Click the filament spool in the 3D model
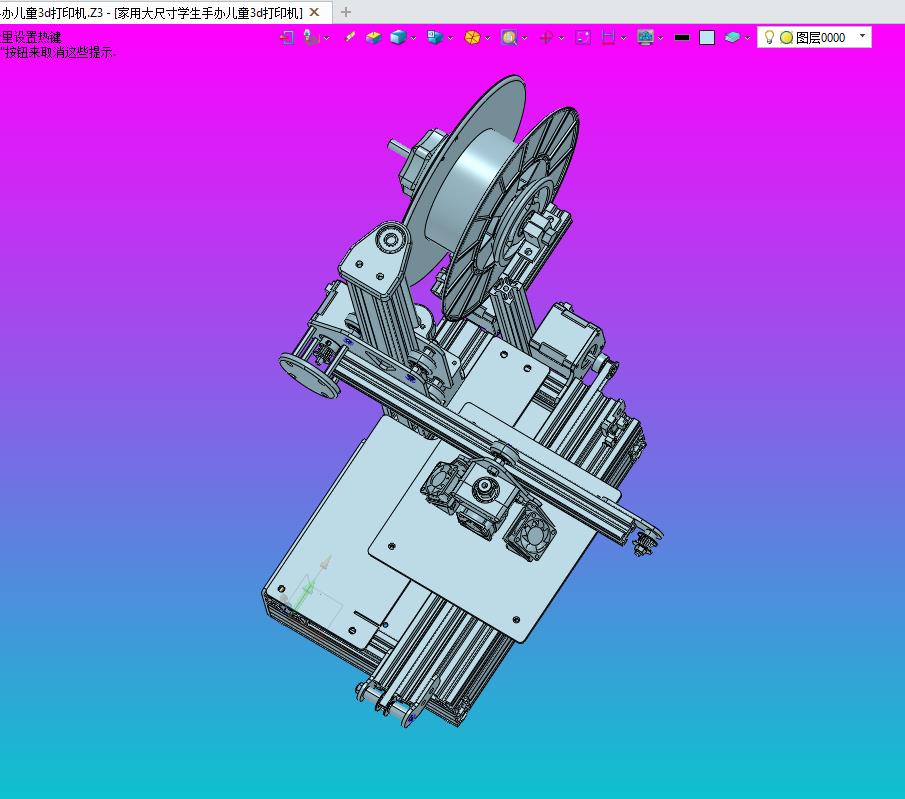Screen dimensions: 905x799 pos(491,196)
